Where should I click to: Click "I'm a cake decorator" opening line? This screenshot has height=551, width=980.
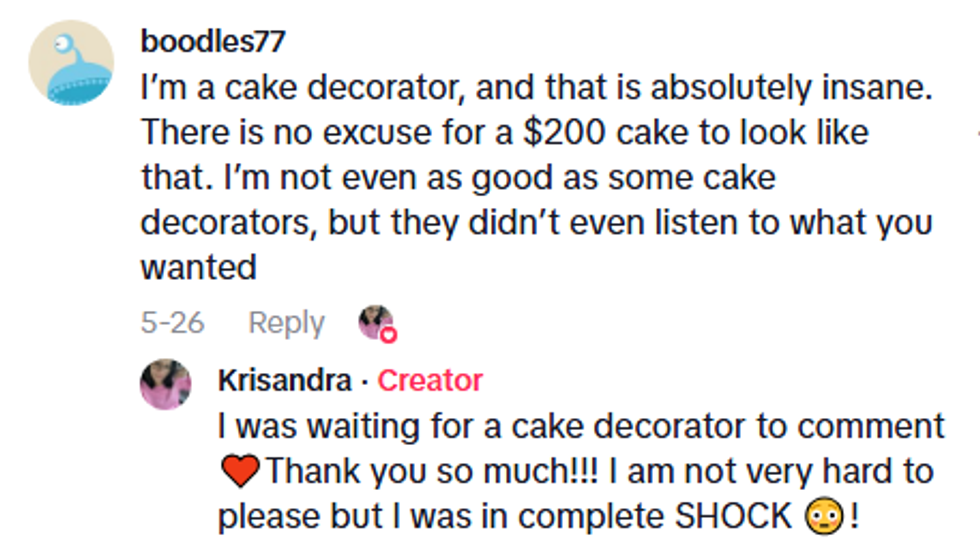(300, 88)
